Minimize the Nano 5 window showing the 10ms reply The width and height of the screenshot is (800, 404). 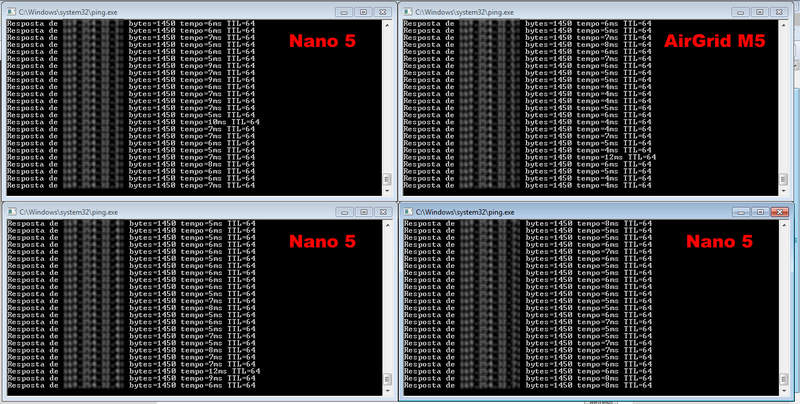(x=344, y=12)
